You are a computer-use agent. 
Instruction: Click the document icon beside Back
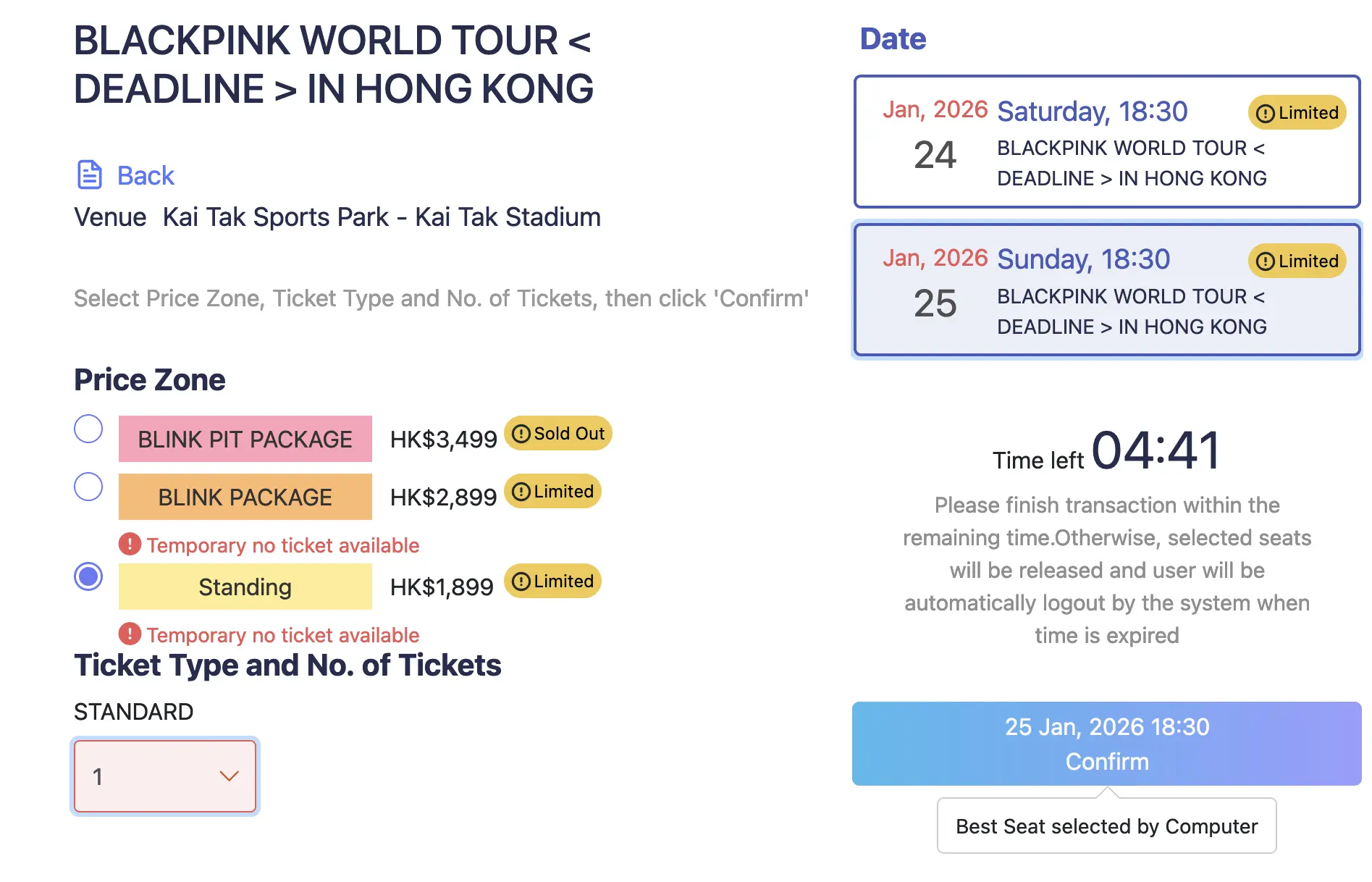(x=89, y=175)
